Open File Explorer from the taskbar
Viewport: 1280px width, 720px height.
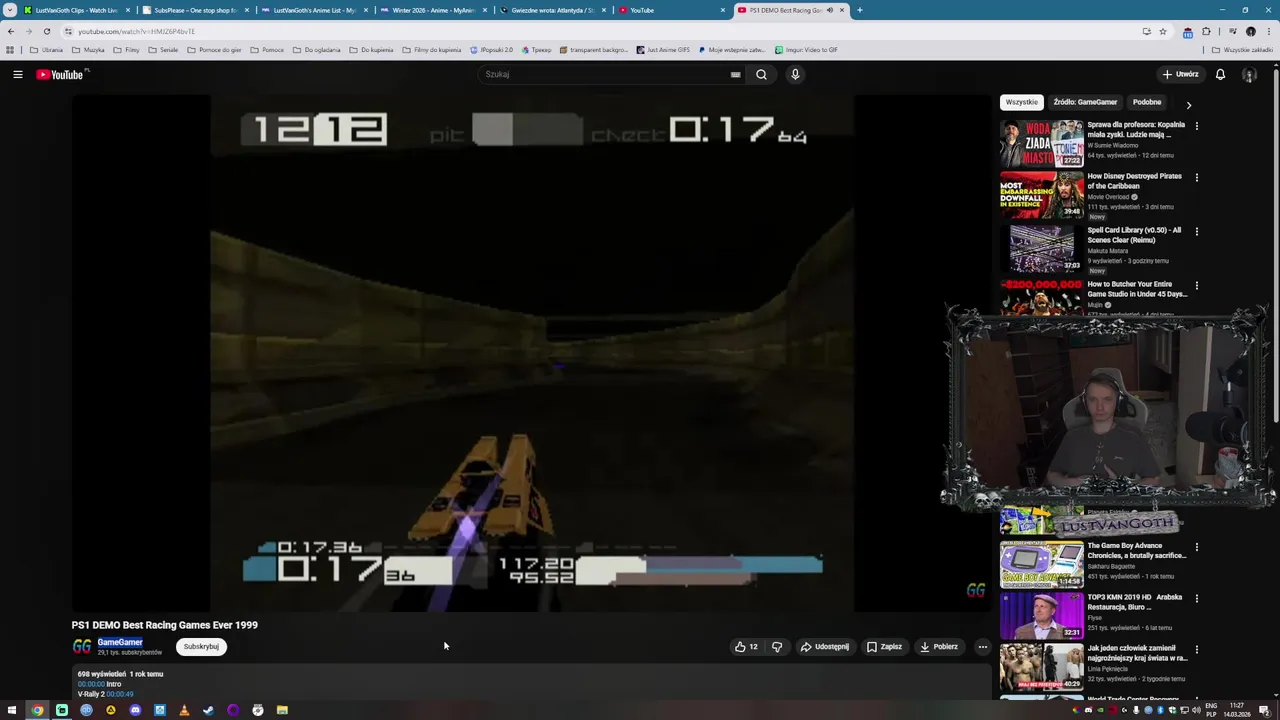click(282, 710)
